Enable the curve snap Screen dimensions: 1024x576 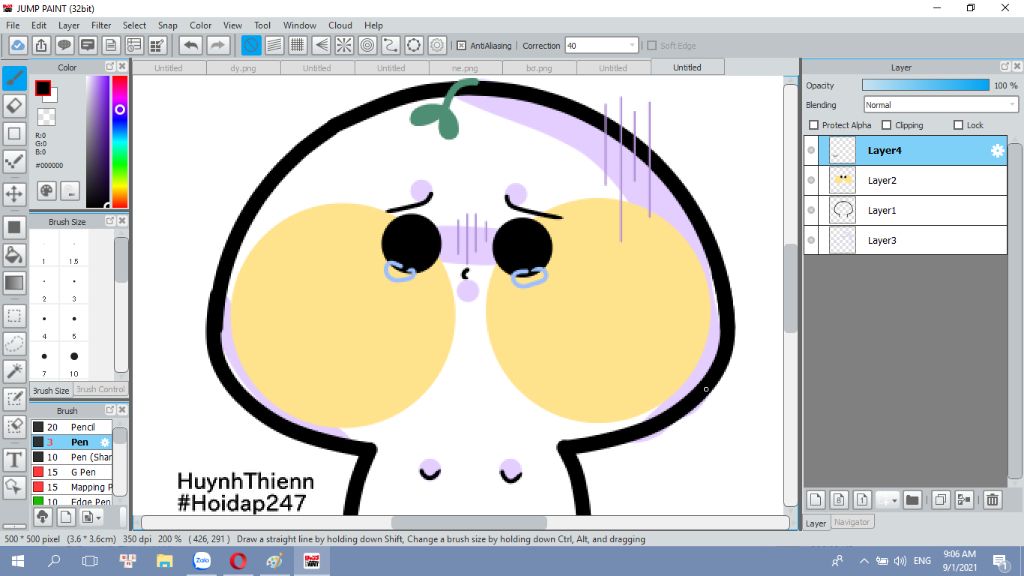pos(391,46)
